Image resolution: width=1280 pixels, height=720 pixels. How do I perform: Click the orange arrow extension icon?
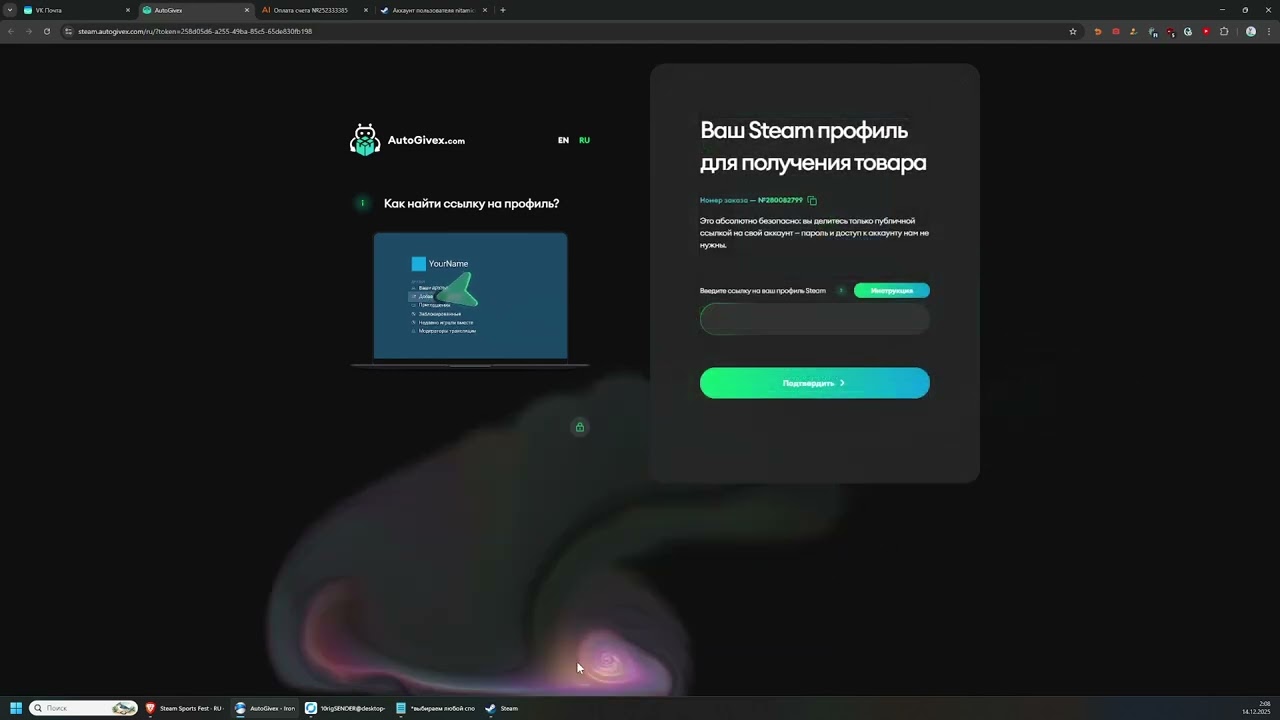(1098, 31)
